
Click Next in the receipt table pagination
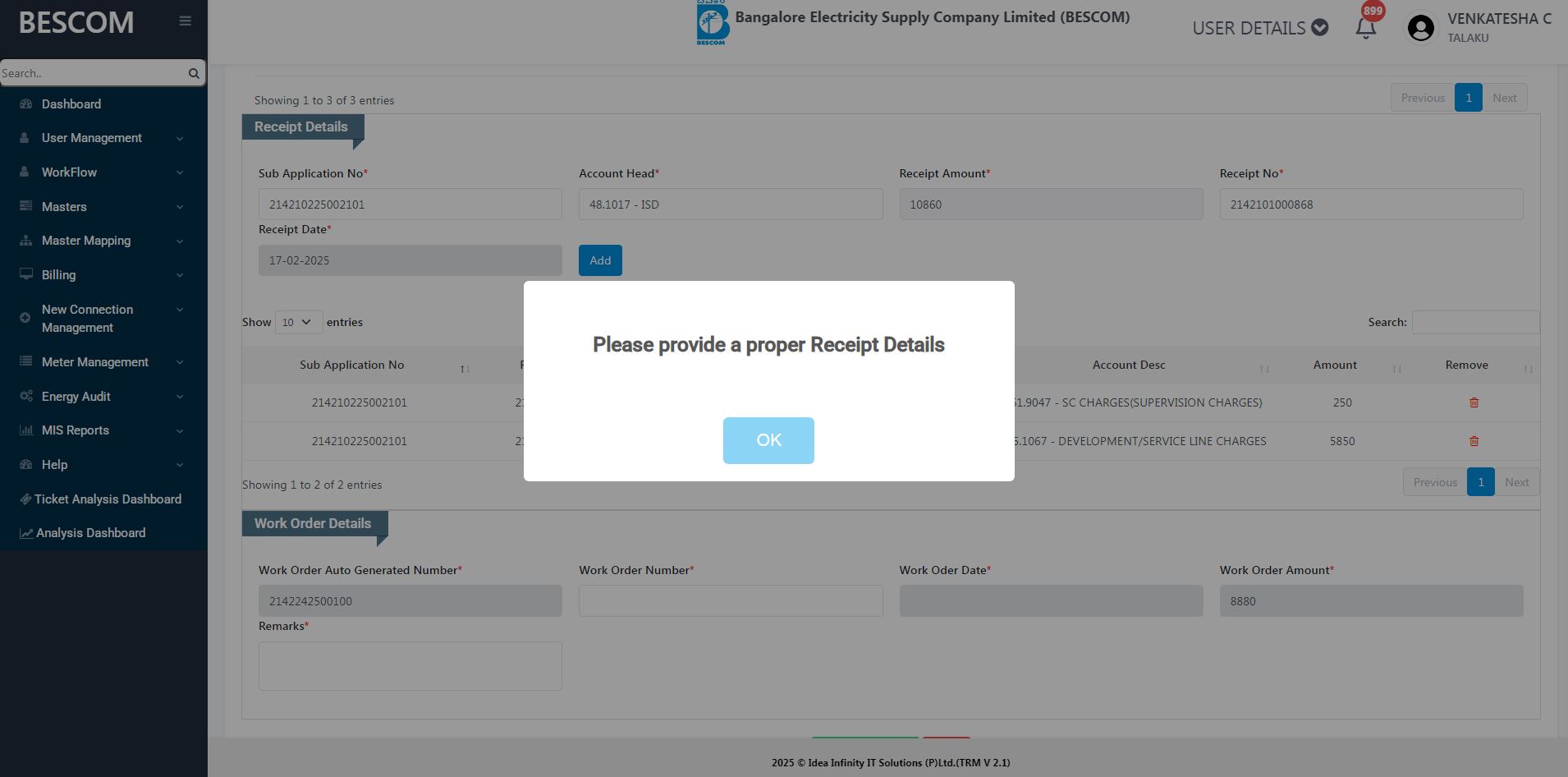point(1517,482)
